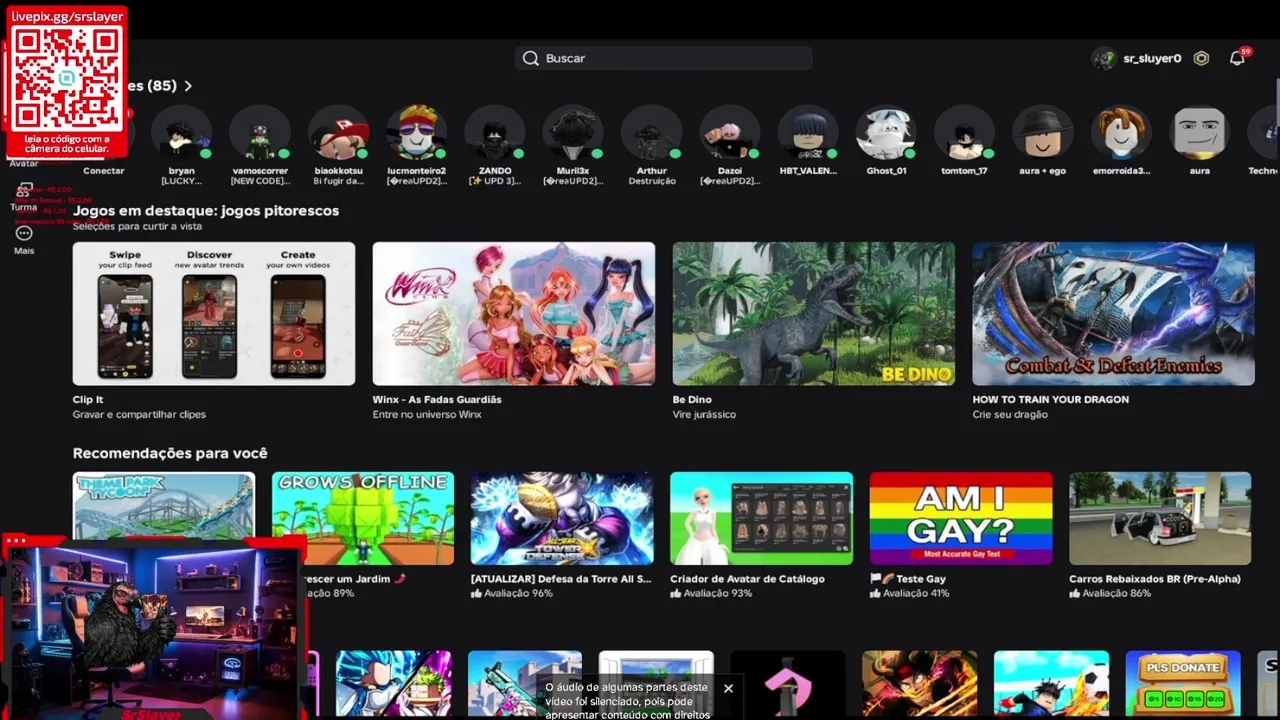Open bryan's friend avatar

point(182,132)
